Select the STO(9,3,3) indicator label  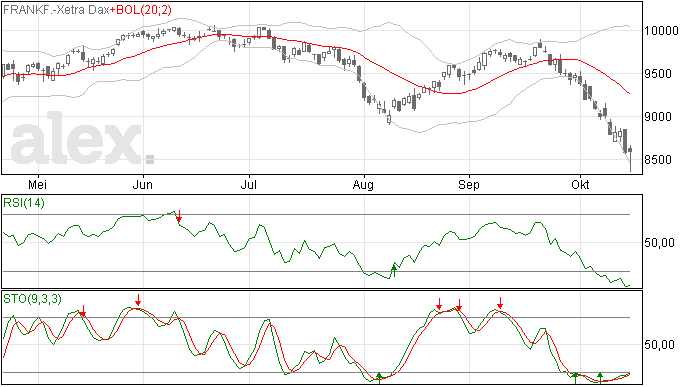coord(32,299)
